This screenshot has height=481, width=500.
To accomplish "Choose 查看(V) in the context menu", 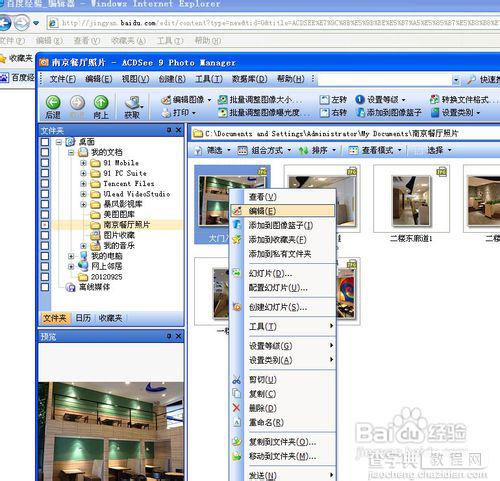I will [283, 197].
